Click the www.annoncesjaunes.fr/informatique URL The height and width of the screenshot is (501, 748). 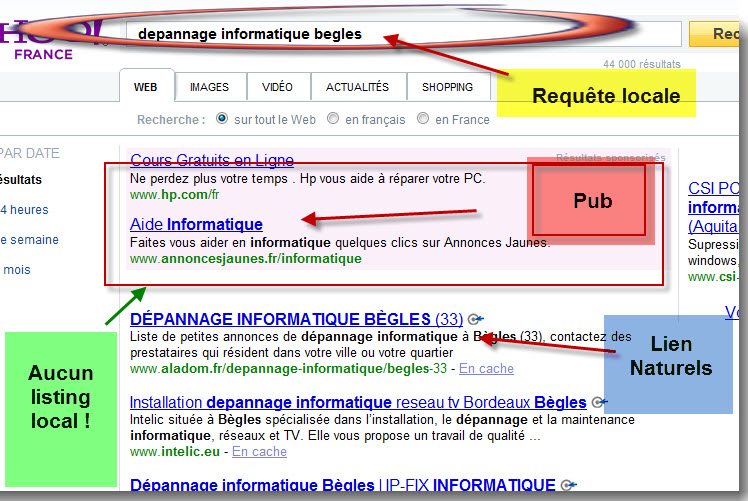click(x=246, y=259)
